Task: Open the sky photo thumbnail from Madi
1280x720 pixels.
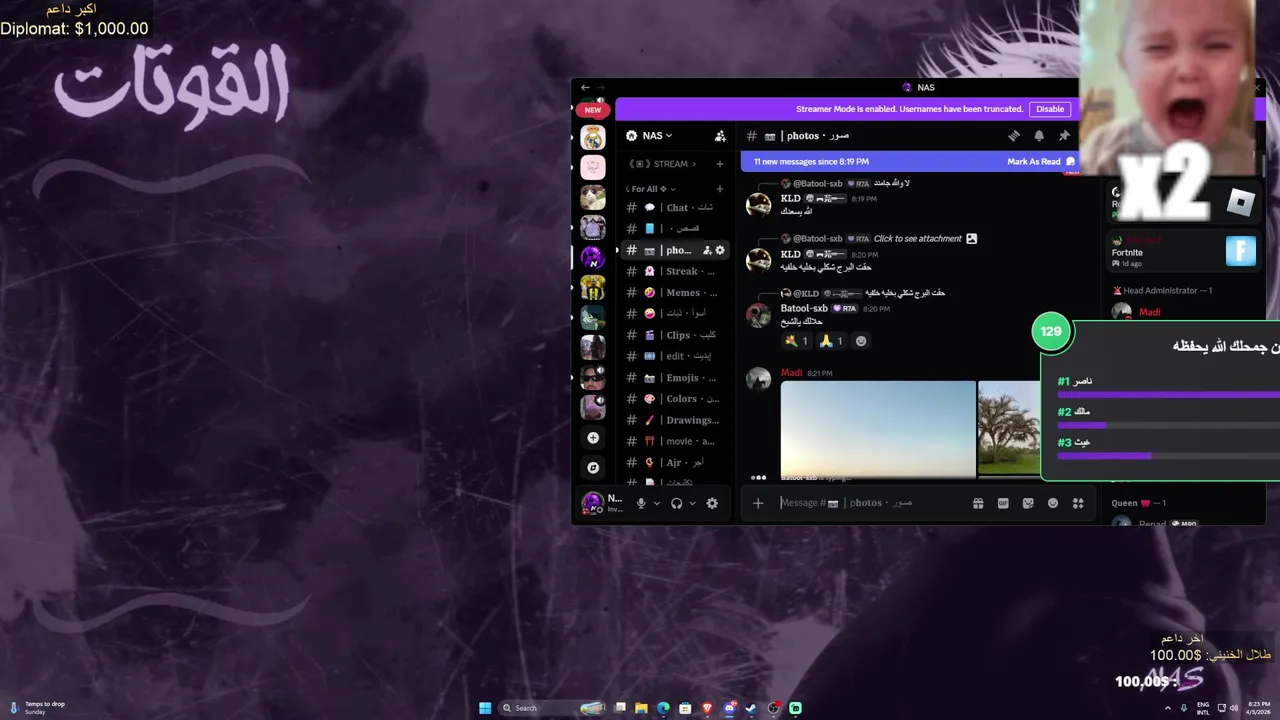Action: 878,429
